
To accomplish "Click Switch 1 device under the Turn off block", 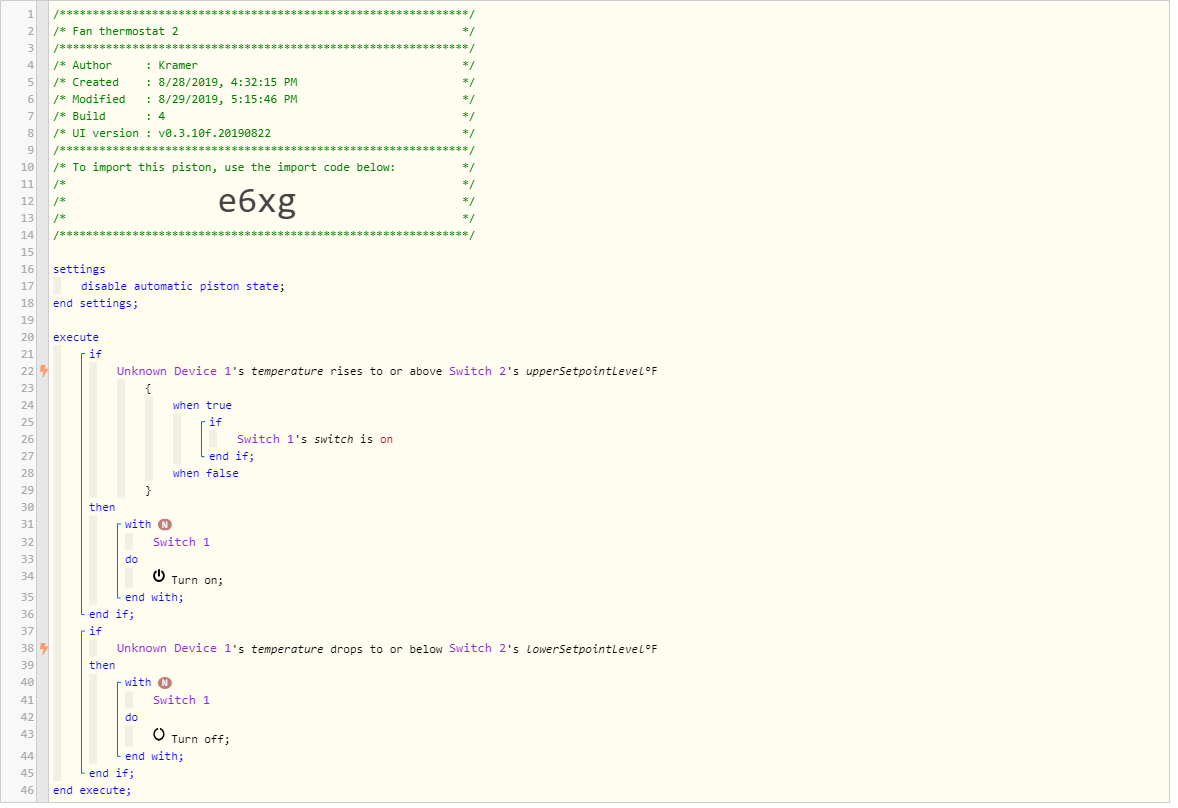I will (181, 700).
